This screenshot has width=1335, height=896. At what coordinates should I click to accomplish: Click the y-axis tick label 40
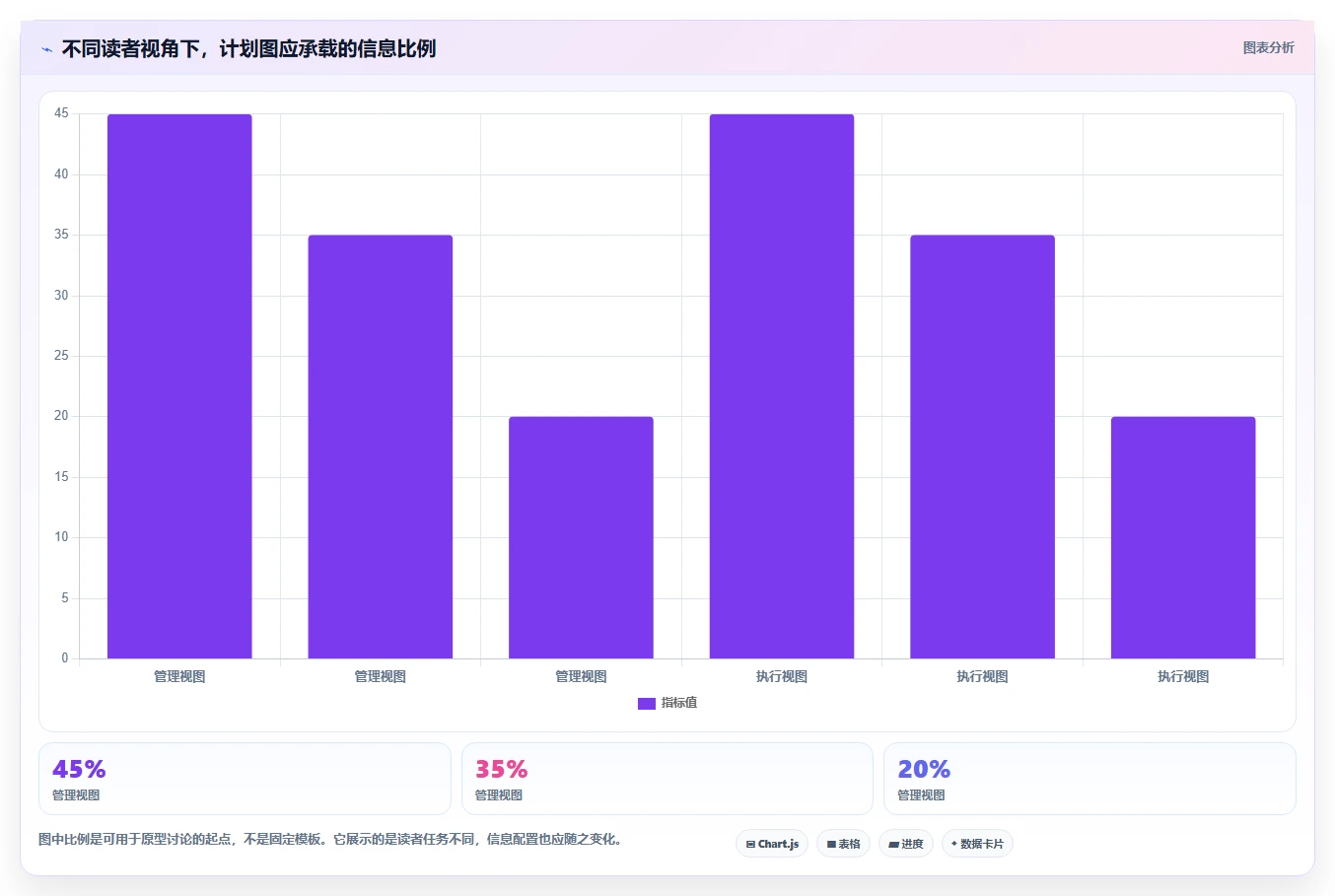coord(62,174)
